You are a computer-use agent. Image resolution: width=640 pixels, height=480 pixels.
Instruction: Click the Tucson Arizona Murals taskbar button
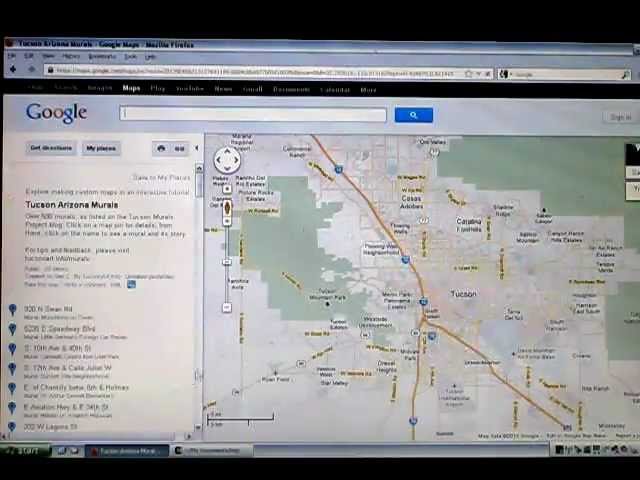point(127,451)
